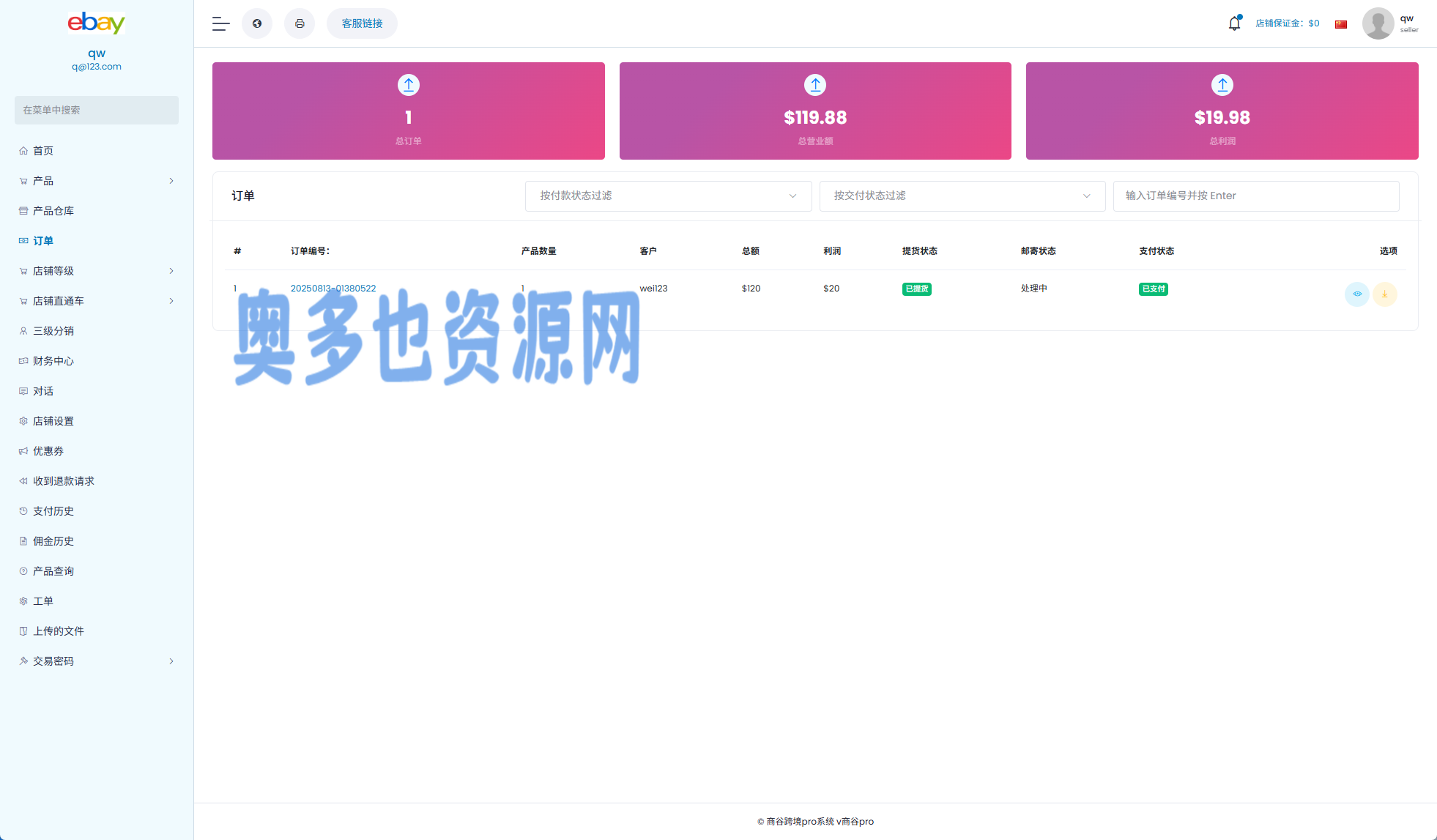
Task: Click the eBay logo
Action: 96,23
